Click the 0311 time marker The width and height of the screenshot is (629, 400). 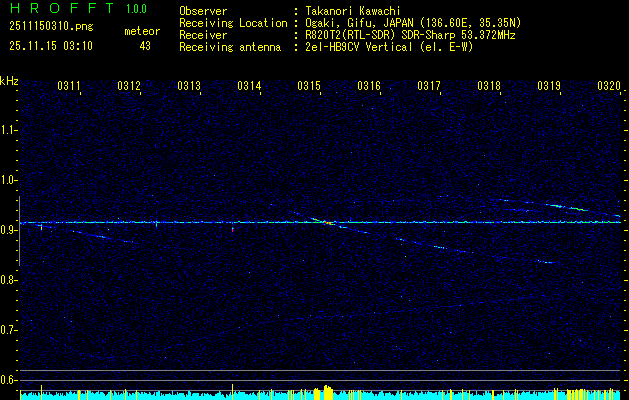(69, 87)
